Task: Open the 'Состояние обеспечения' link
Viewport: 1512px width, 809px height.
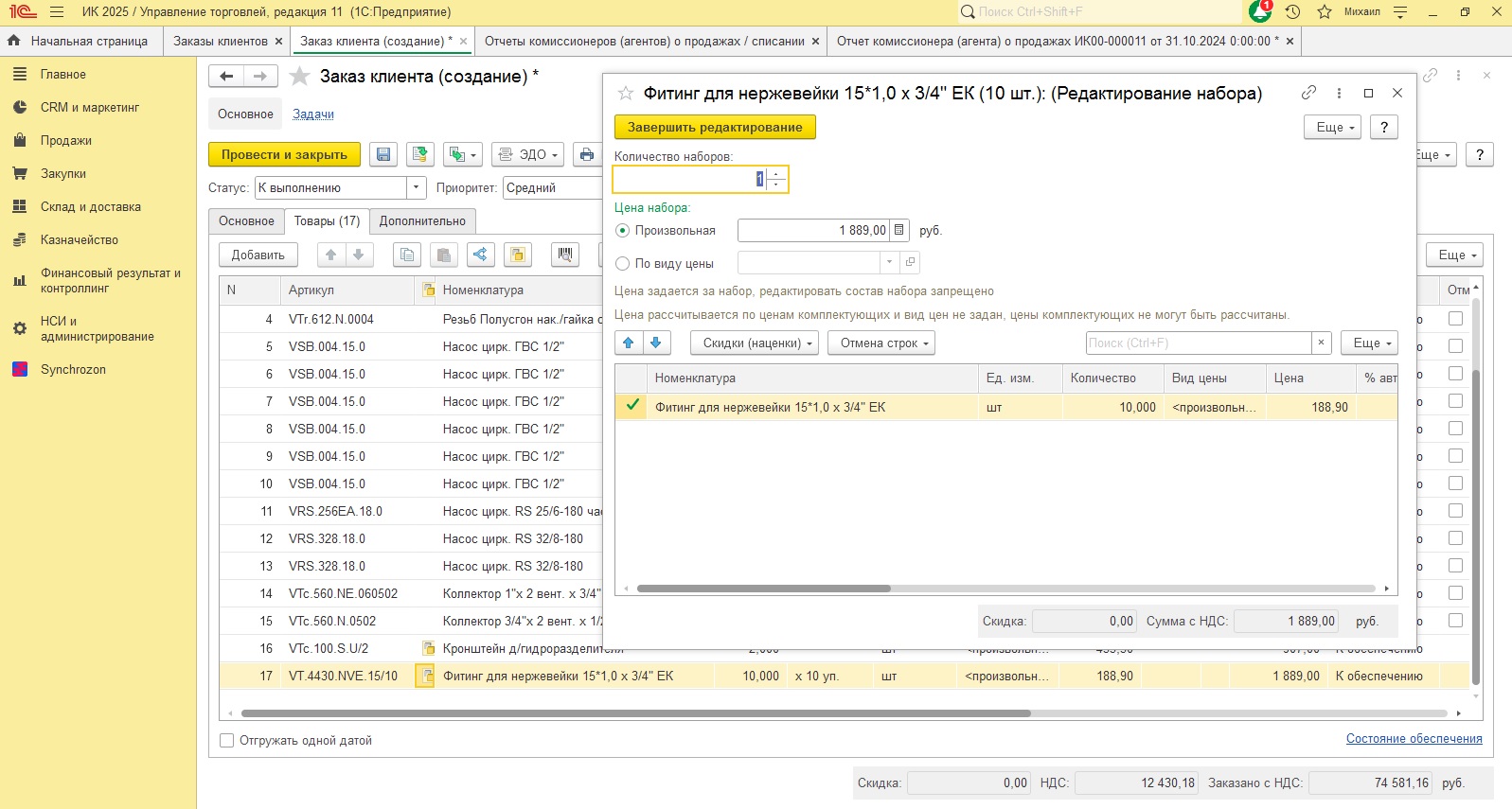Action: [1414, 738]
